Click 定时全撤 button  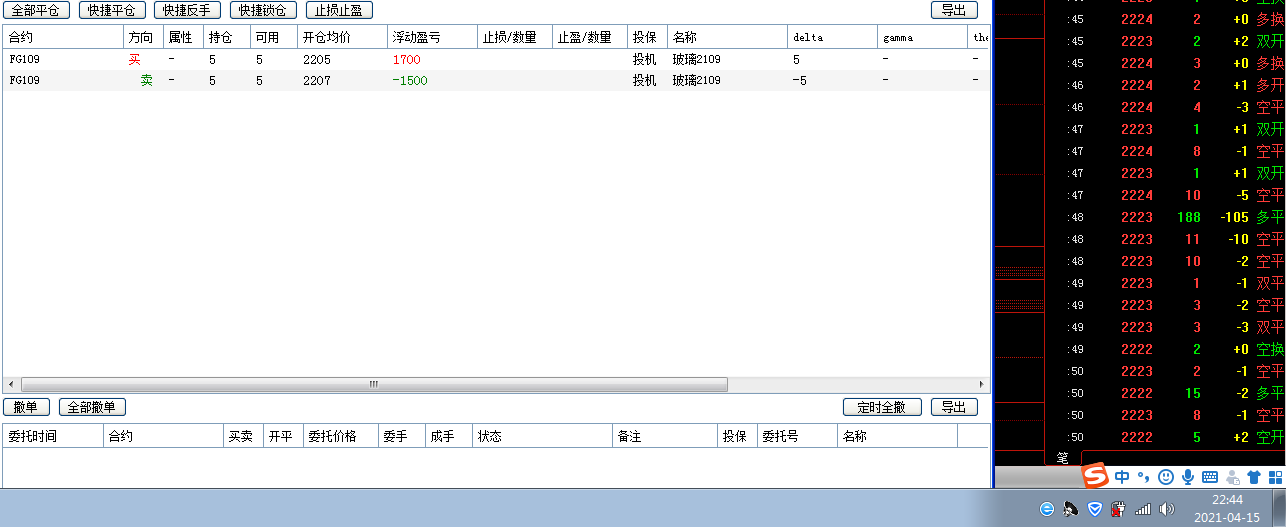coord(883,407)
